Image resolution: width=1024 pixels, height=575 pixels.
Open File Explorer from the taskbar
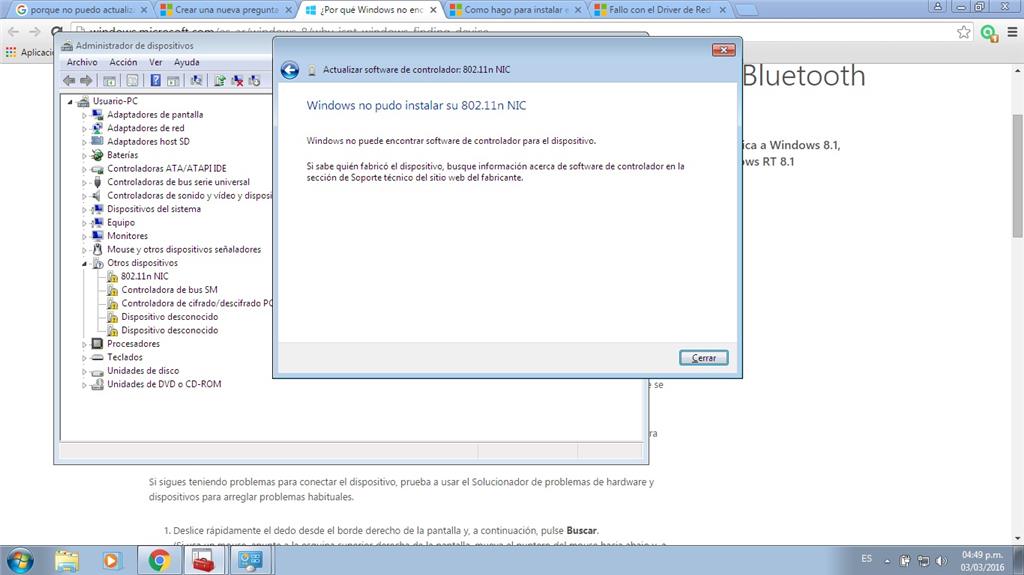(x=67, y=561)
